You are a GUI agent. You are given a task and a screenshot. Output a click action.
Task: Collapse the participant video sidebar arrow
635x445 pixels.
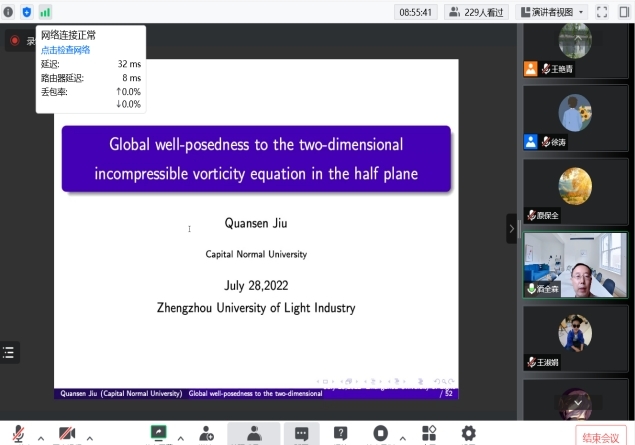511,229
